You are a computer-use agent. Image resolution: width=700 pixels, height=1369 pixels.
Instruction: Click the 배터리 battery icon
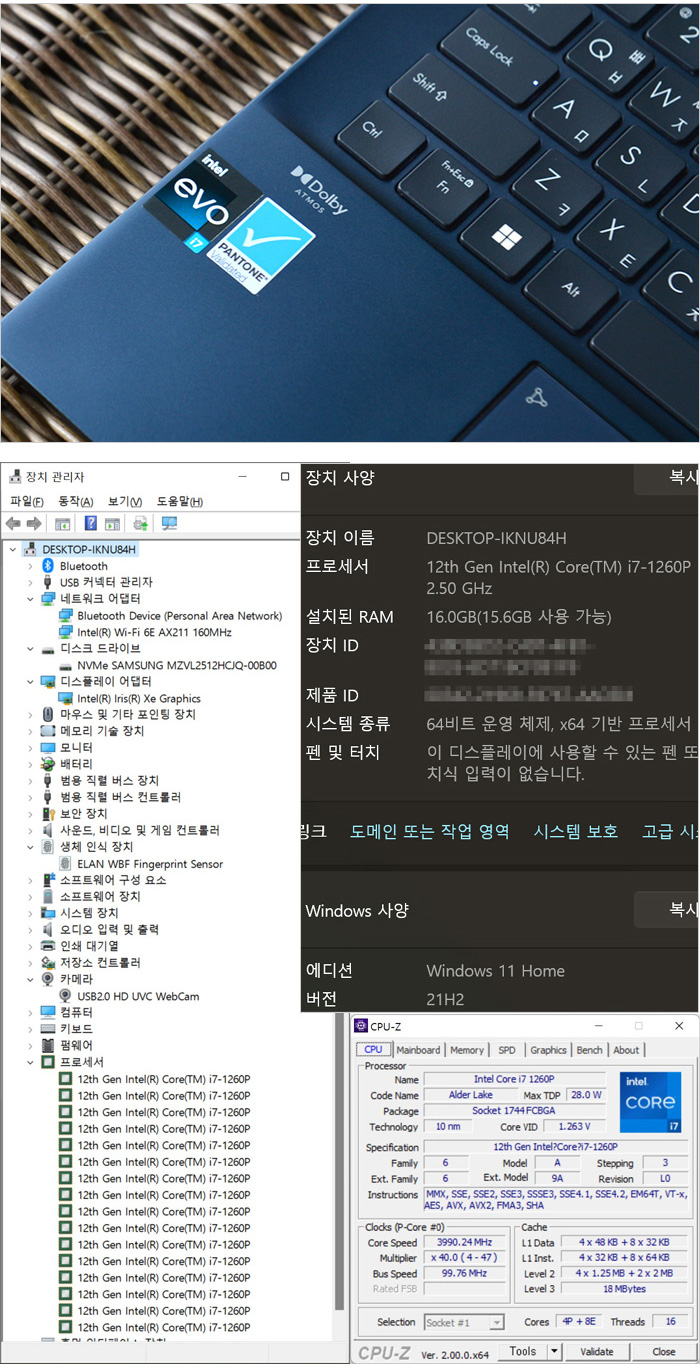coord(48,765)
